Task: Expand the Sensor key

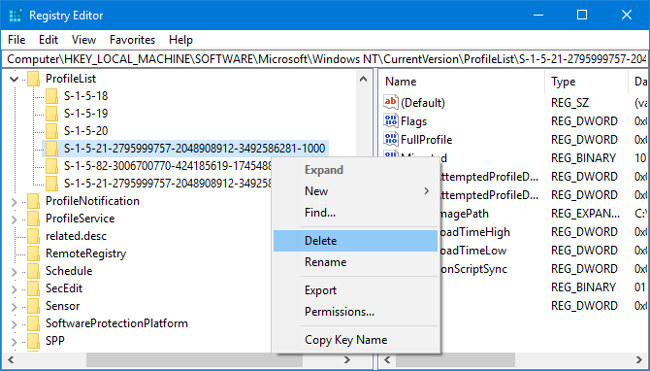Action: [14, 306]
